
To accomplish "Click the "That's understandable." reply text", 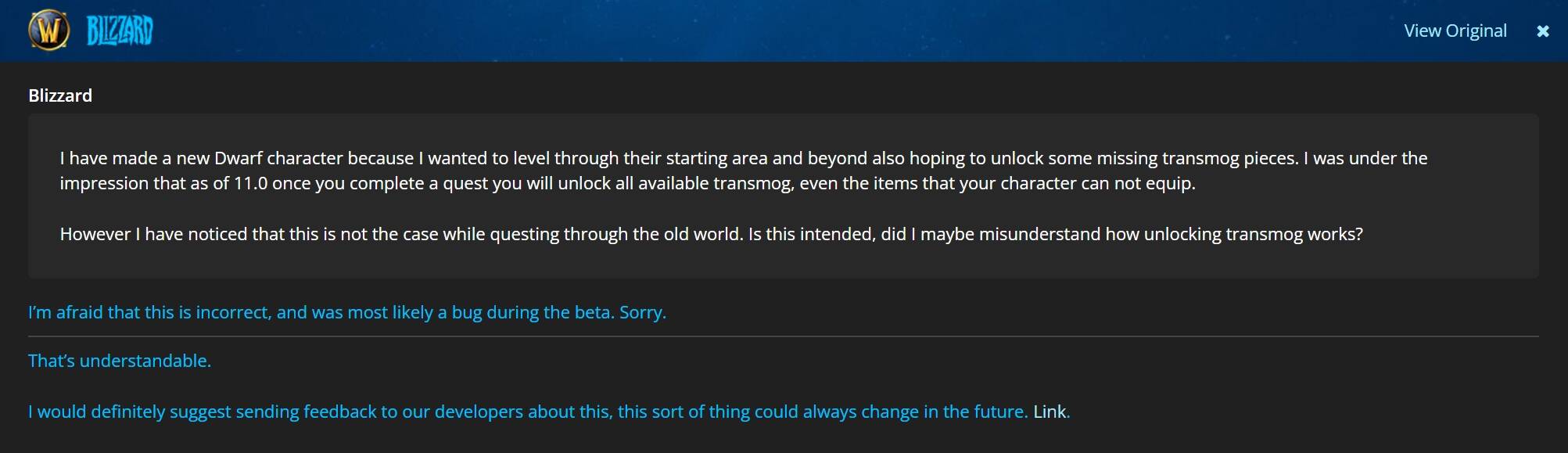I will click(120, 361).
